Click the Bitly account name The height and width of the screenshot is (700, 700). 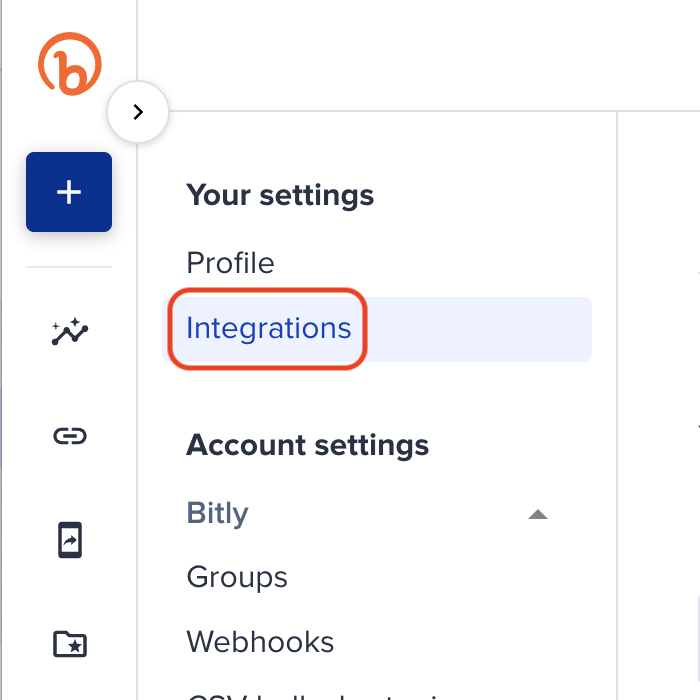(x=217, y=513)
